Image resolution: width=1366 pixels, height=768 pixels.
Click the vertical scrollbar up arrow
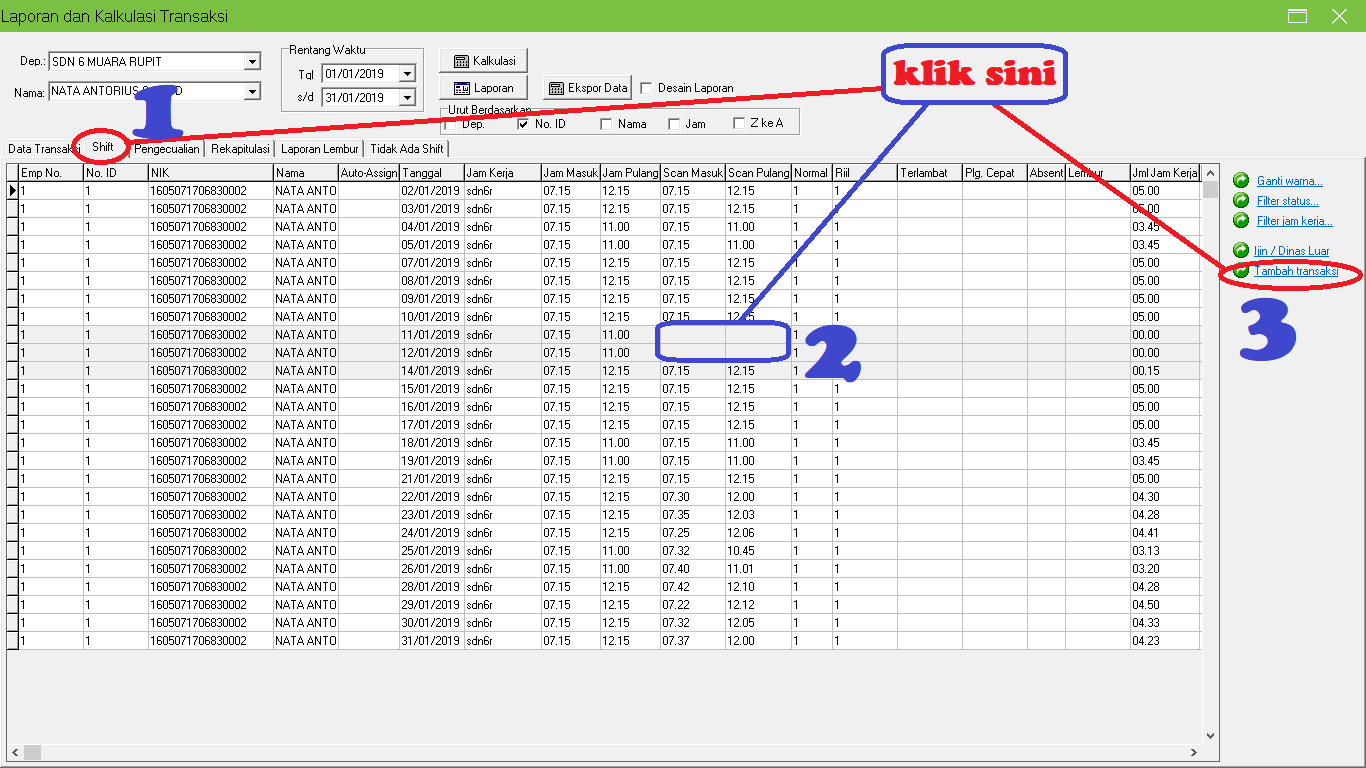1210,173
